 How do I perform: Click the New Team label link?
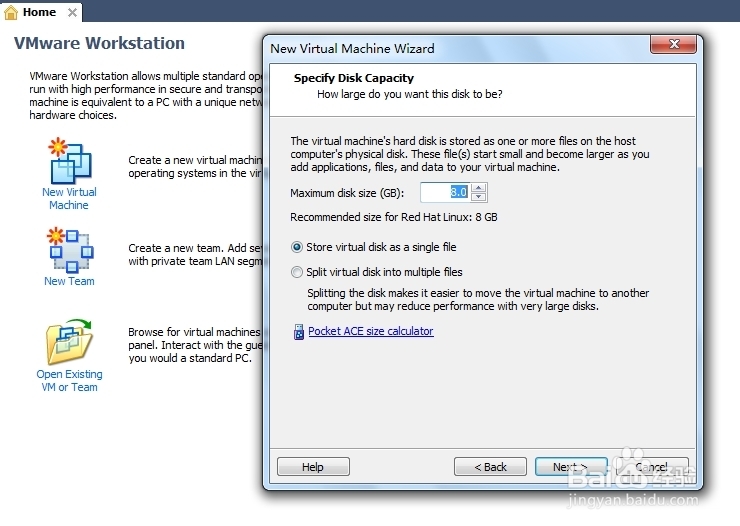pos(69,281)
